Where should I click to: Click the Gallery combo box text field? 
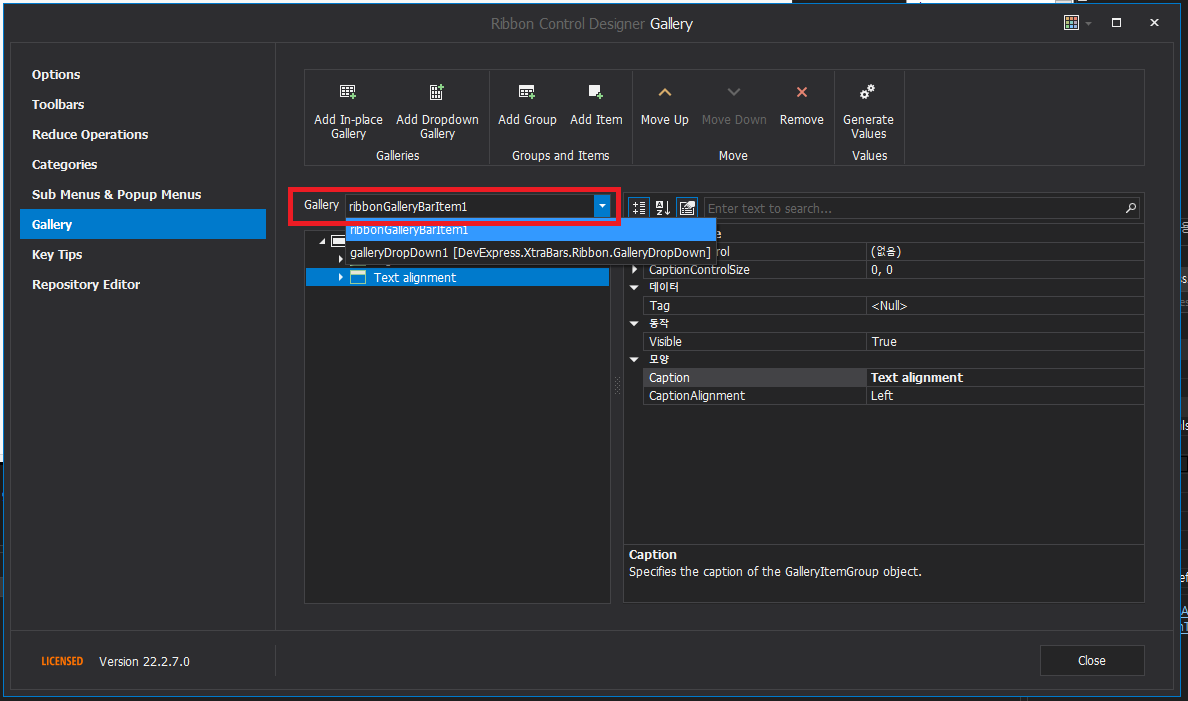(470, 206)
